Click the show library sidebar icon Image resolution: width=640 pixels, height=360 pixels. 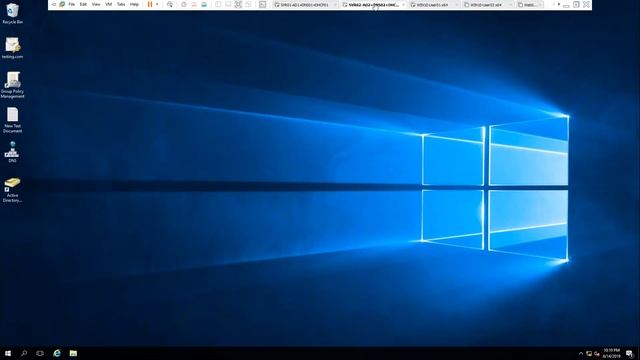(x=218, y=4)
